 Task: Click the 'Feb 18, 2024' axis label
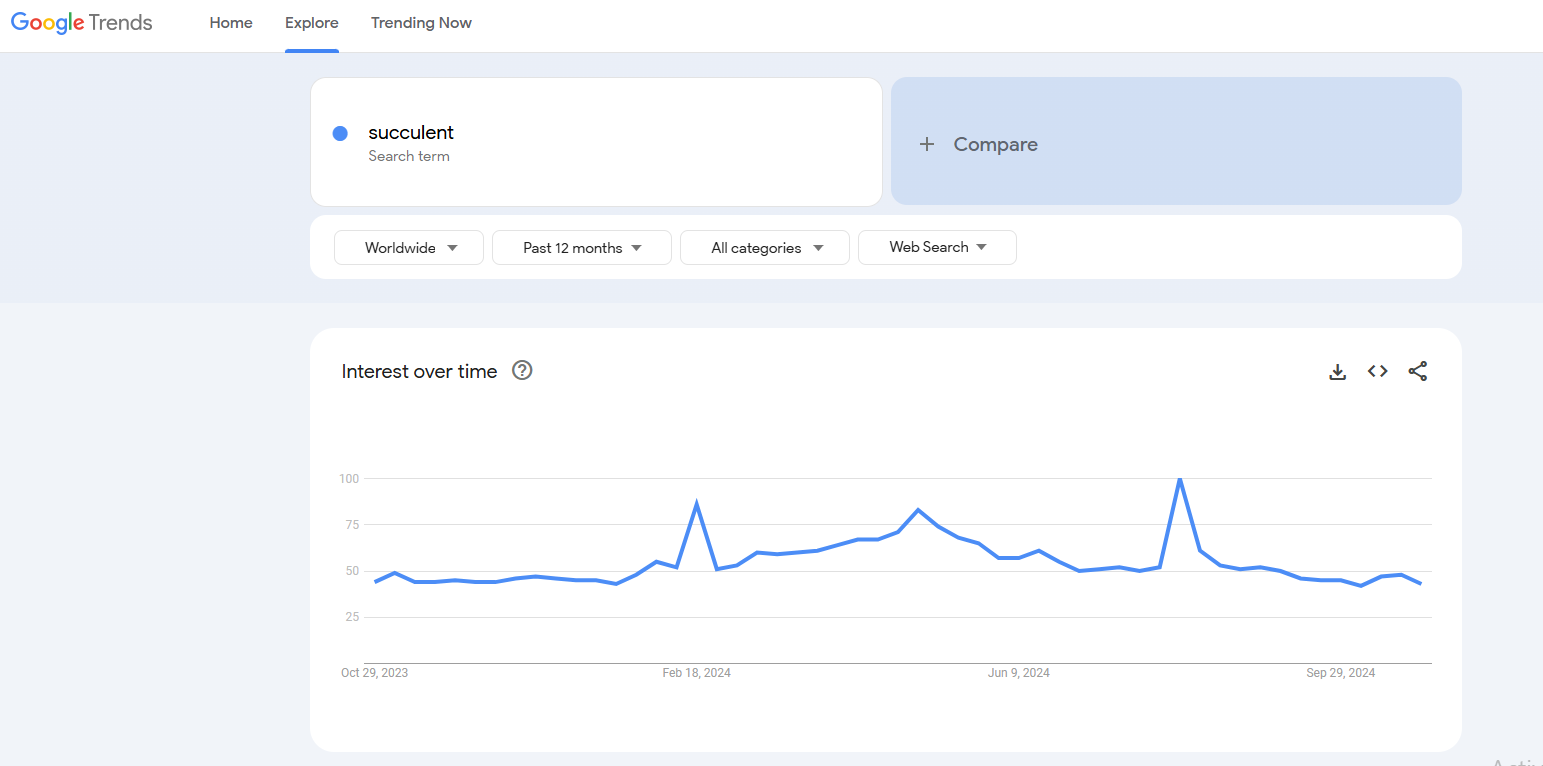697,673
